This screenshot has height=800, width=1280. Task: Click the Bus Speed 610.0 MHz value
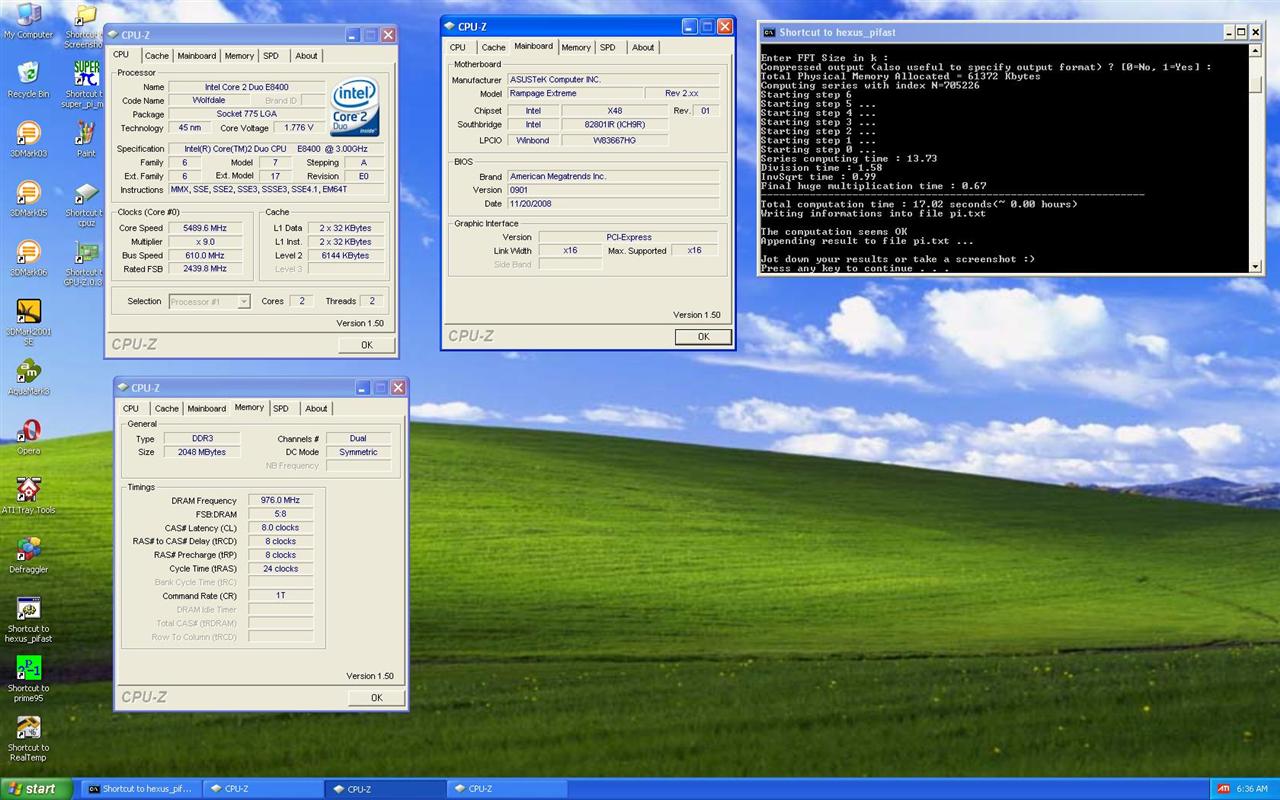(205, 255)
